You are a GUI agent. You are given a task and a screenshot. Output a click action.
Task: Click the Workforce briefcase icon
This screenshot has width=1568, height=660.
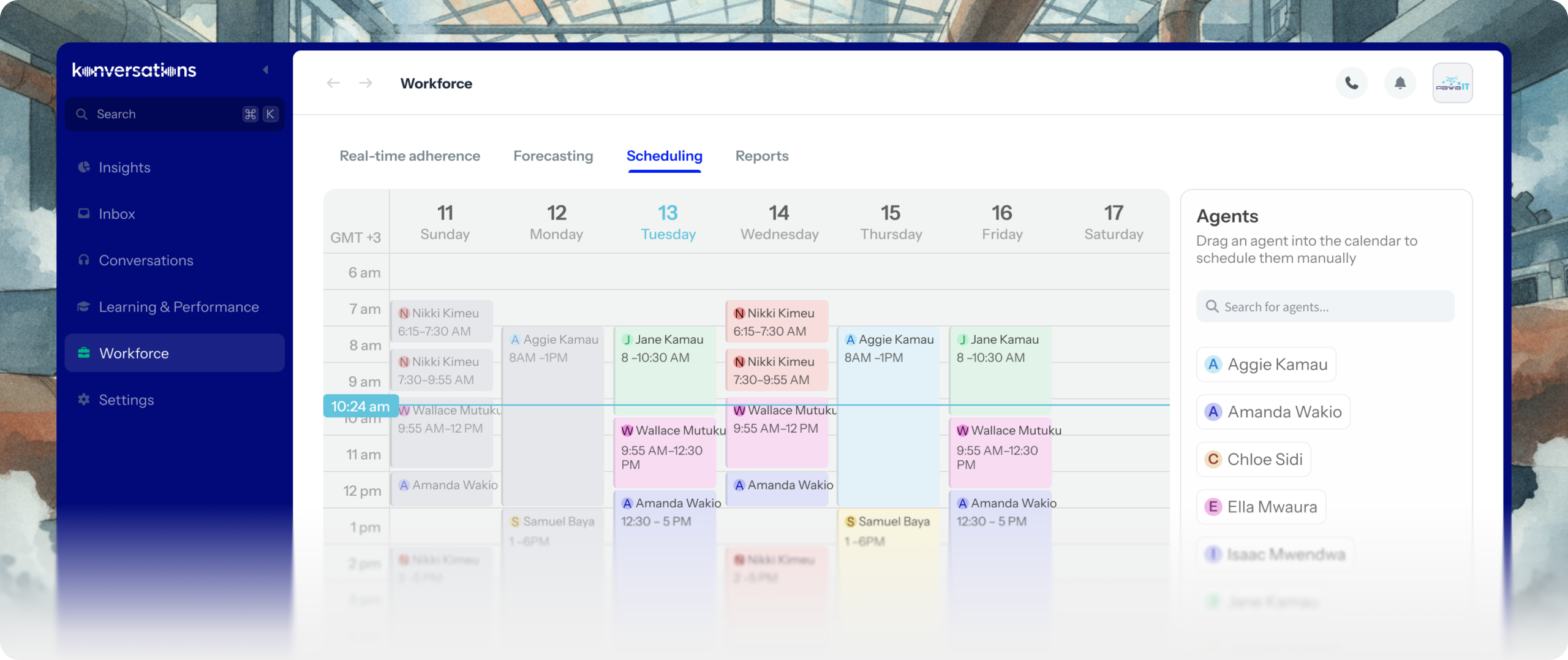pos(84,353)
